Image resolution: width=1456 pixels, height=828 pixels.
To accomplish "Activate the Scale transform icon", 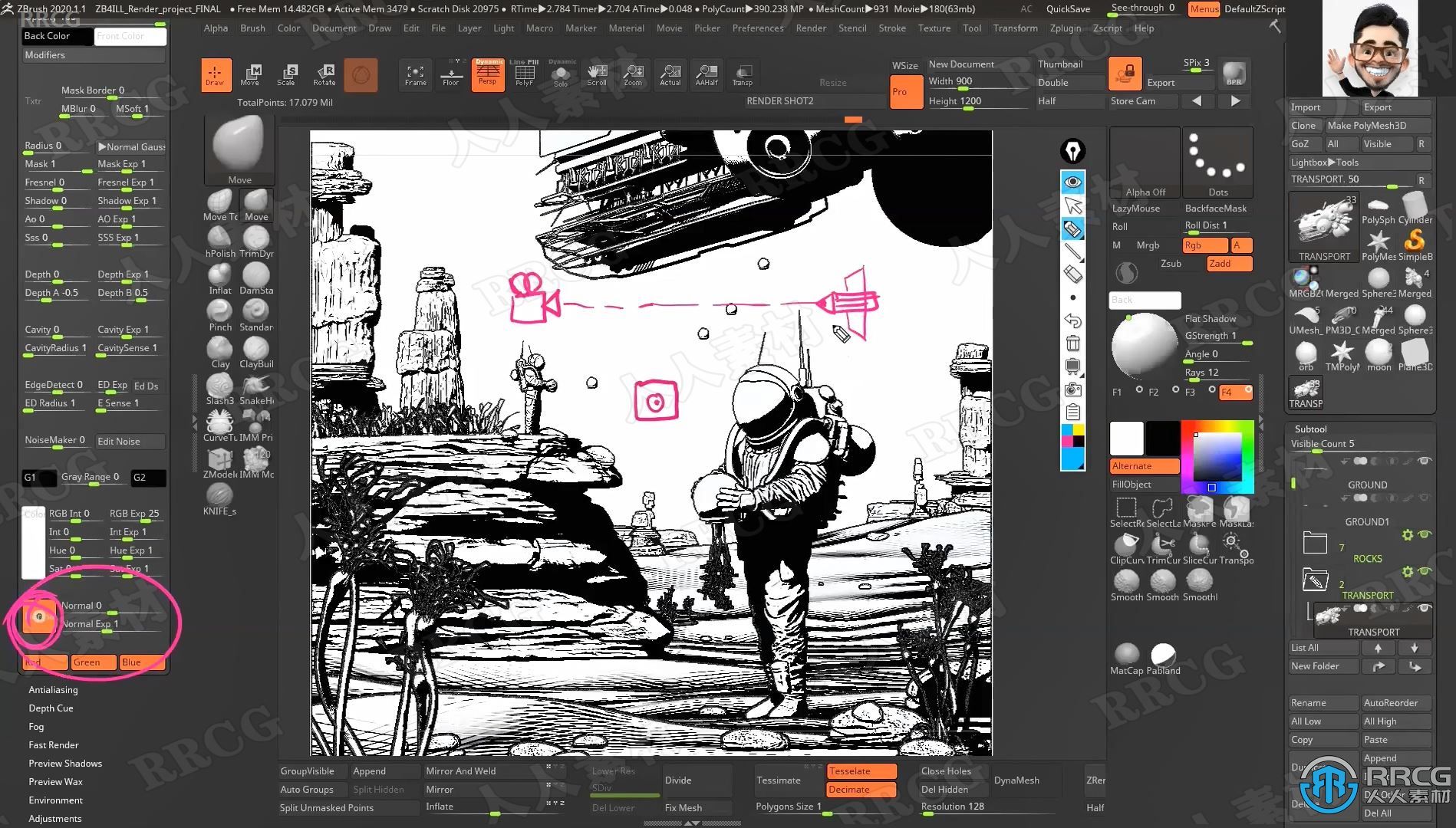I will click(x=287, y=74).
